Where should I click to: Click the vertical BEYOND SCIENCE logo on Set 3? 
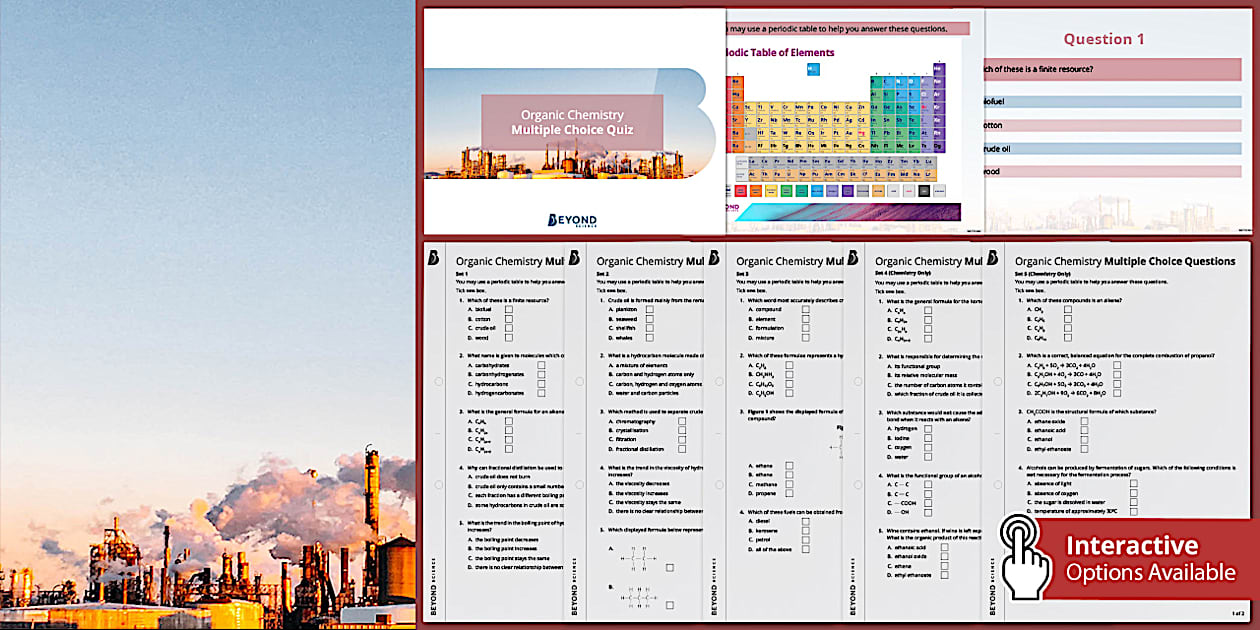(714, 580)
